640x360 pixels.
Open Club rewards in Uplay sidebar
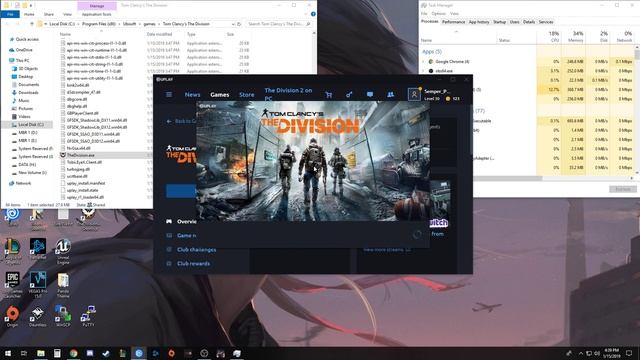[x=193, y=264]
